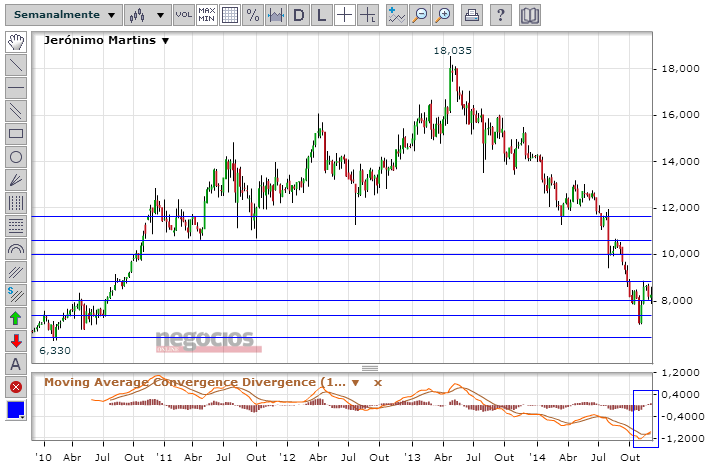Click the zoom in magnifier
The image size is (713, 468).
(x=443, y=15)
